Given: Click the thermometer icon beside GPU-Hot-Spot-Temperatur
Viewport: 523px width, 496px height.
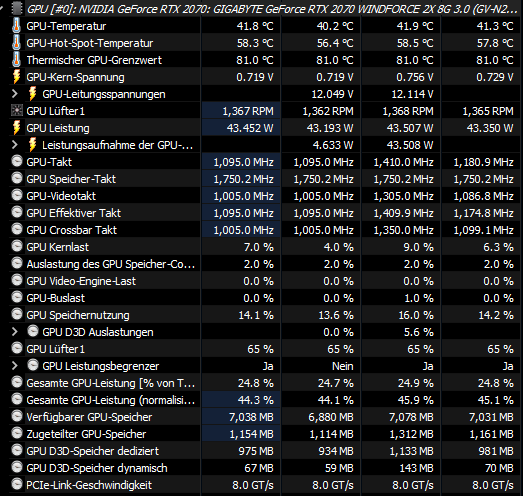Looking at the screenshot, I should pos(16,43).
